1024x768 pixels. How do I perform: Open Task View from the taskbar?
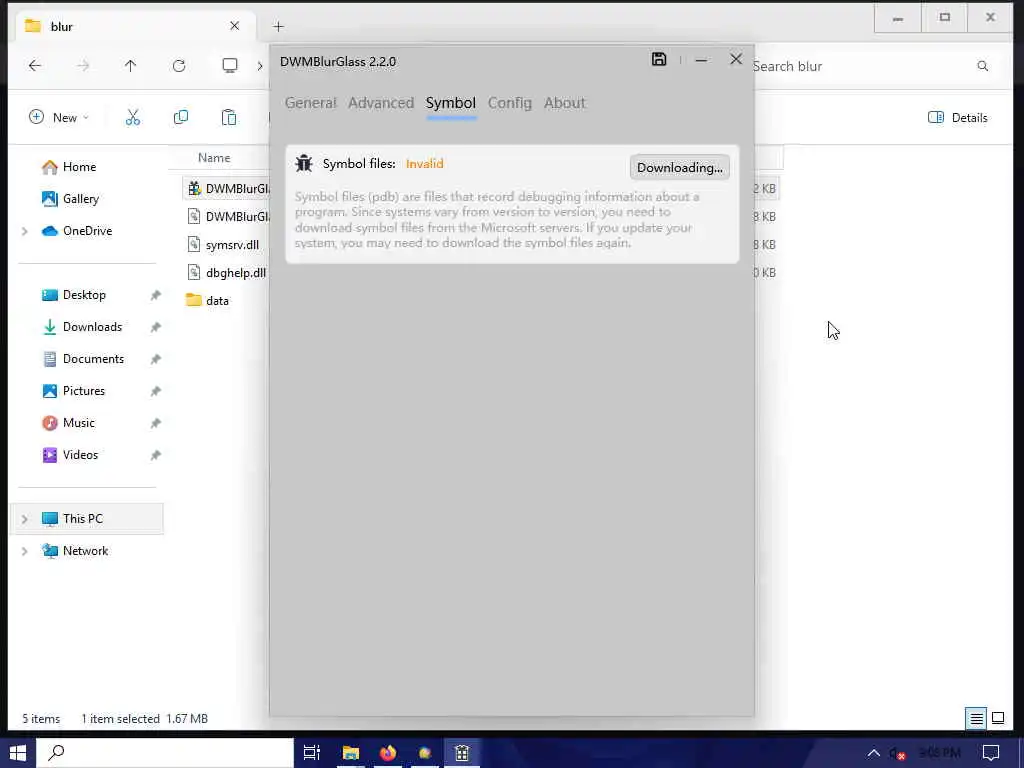312,753
